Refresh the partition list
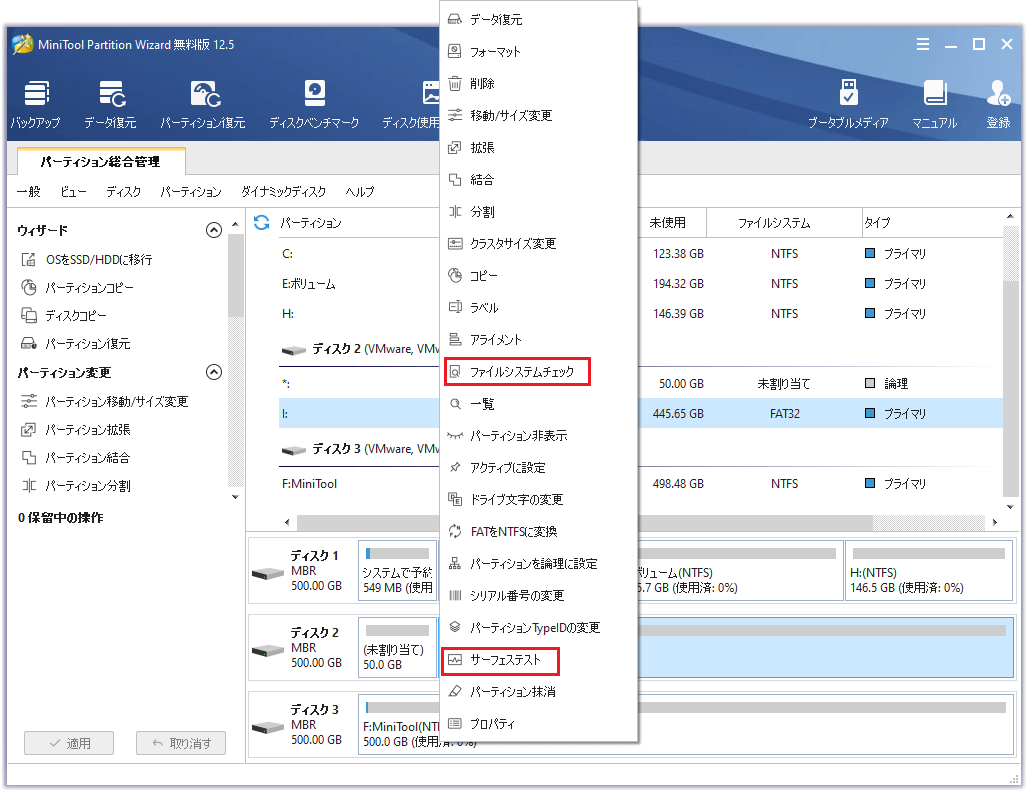 [262, 223]
